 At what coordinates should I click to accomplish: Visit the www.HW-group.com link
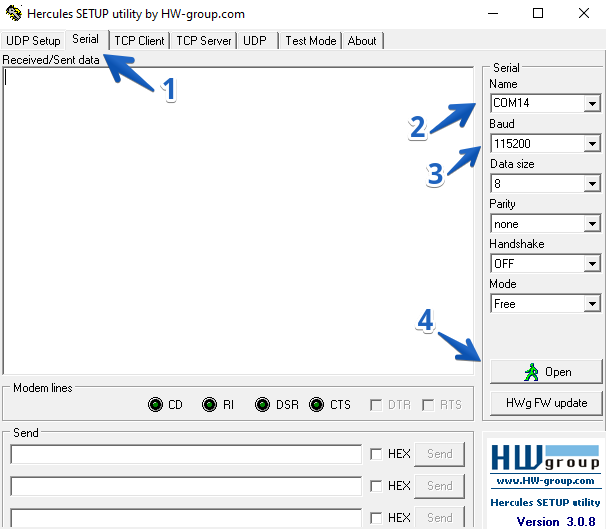[x=544, y=483]
